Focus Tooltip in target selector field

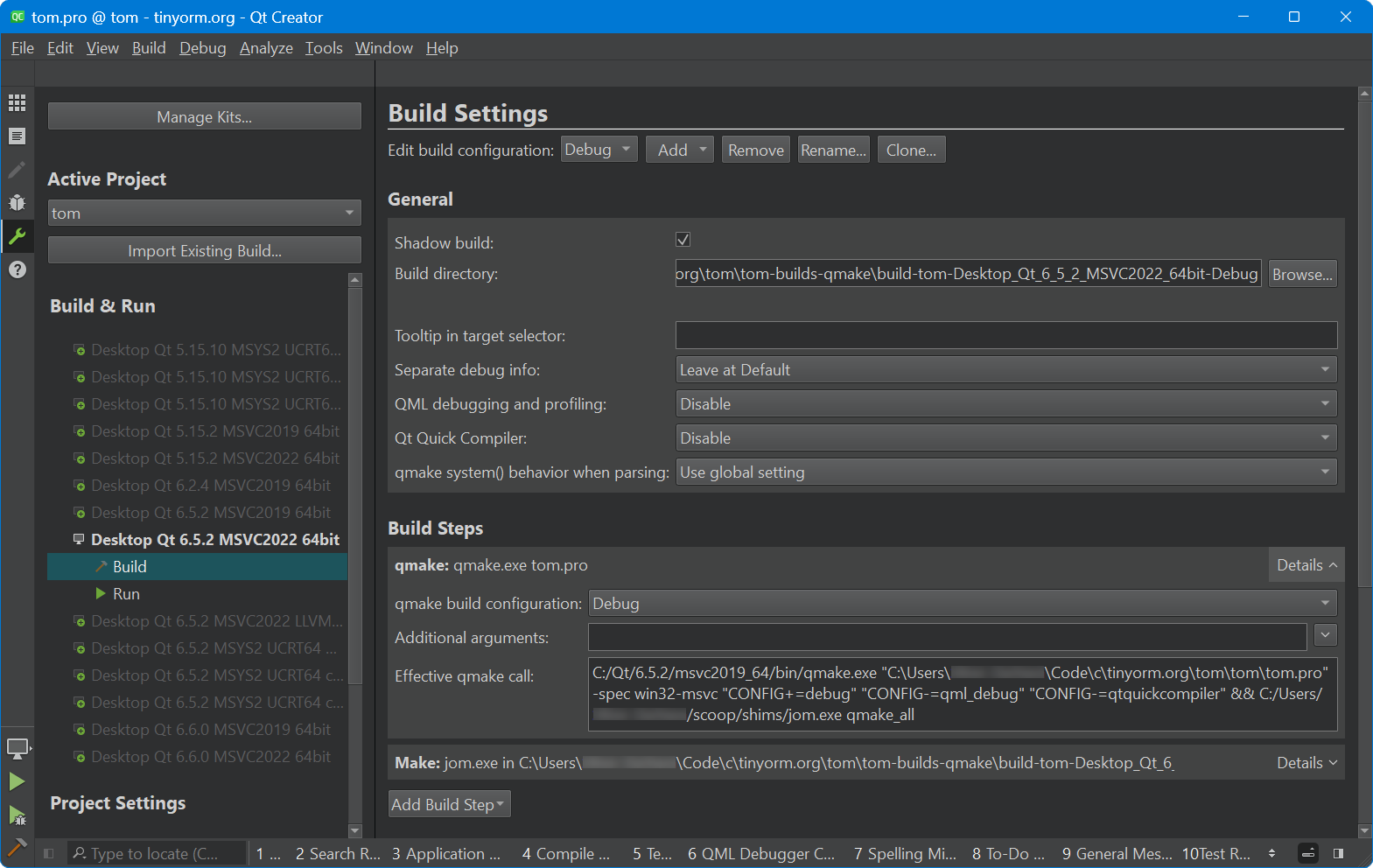(1006, 335)
